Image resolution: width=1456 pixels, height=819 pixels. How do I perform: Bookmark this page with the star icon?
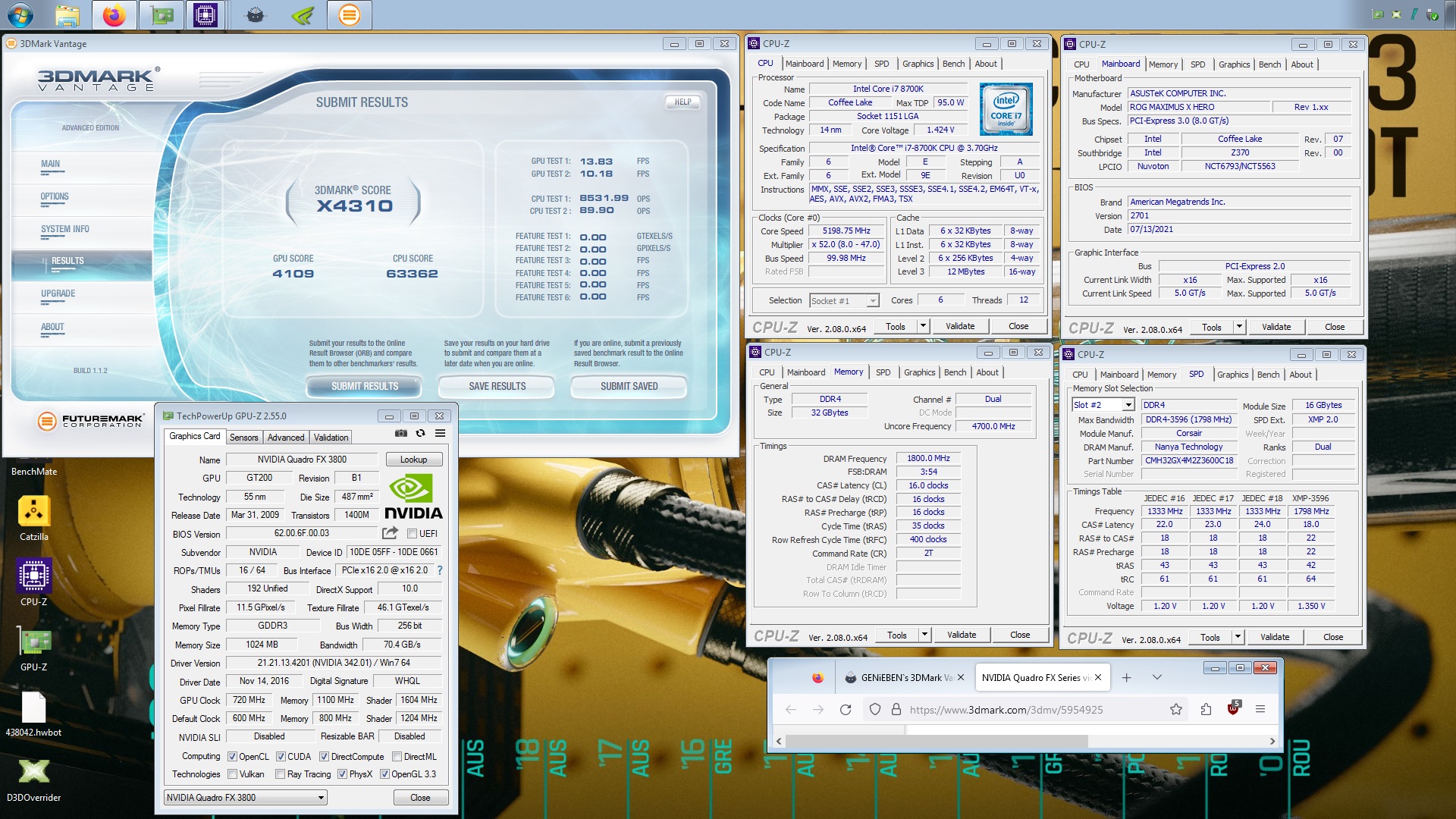(x=1176, y=710)
